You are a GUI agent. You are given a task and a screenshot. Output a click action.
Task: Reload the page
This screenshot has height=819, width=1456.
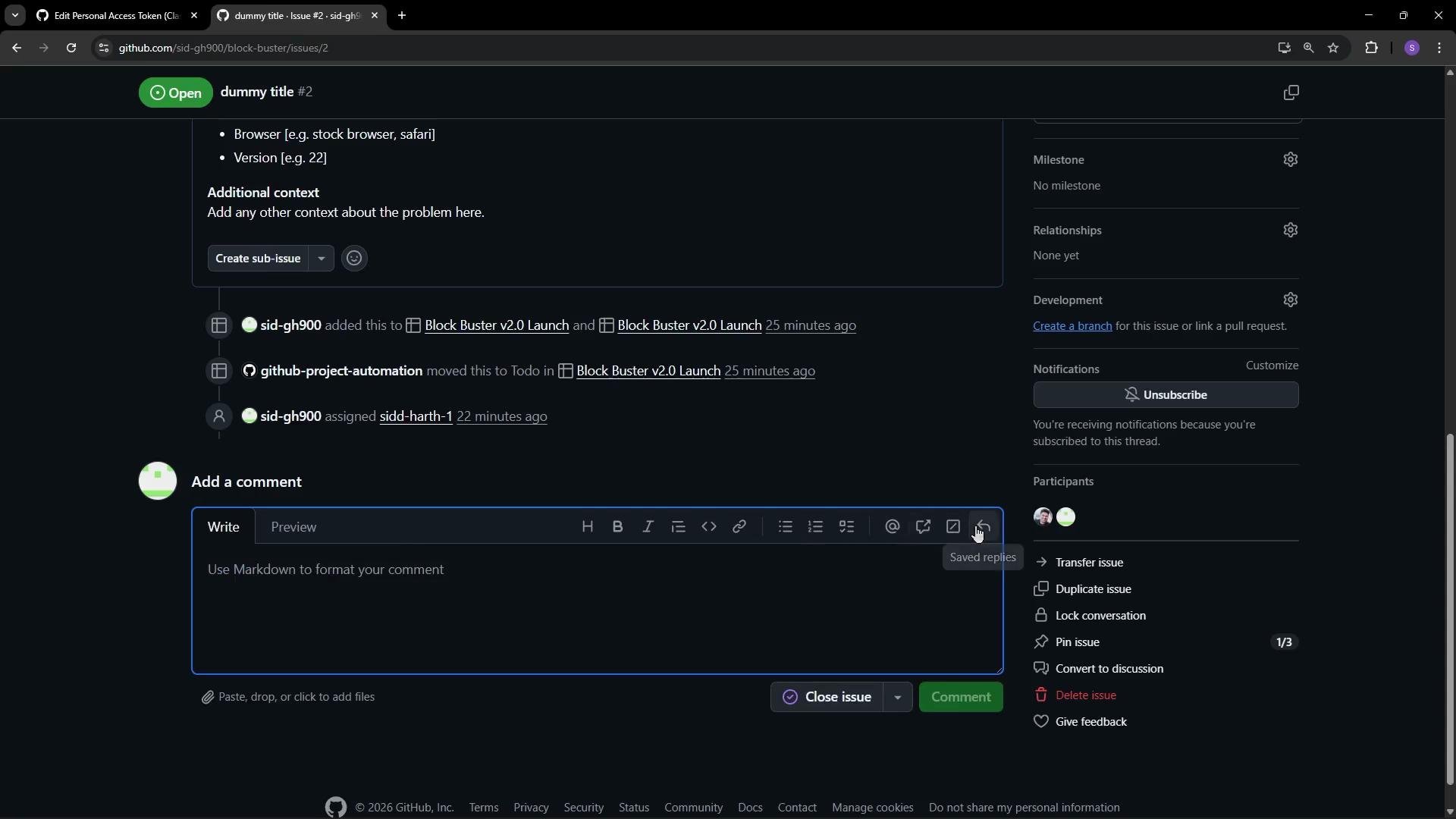coord(71,48)
